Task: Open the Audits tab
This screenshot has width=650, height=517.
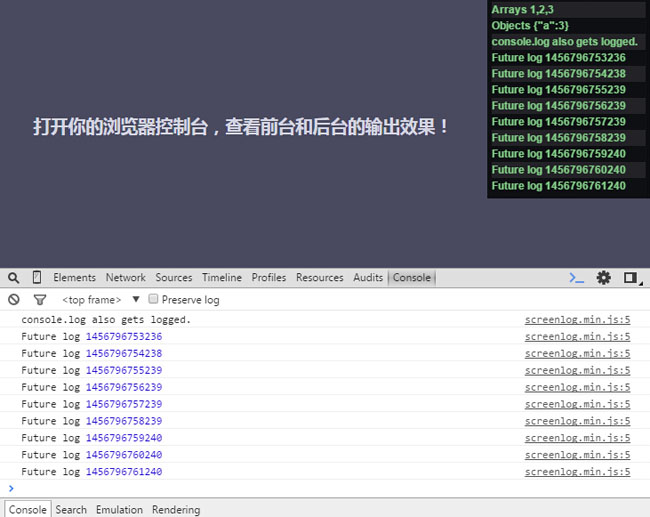Action: [x=368, y=278]
